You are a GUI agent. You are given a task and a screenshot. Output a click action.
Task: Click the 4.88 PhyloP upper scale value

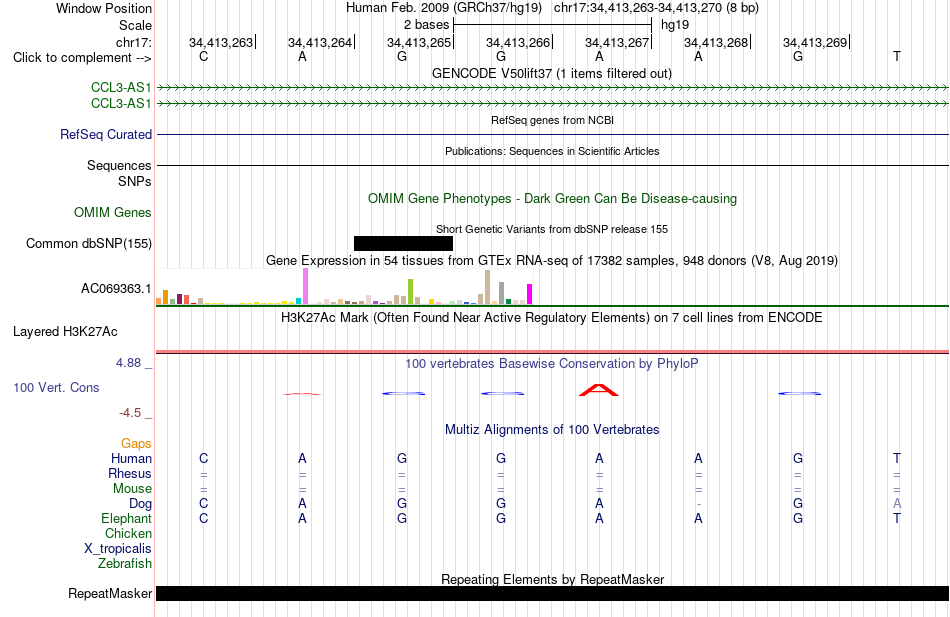click(x=128, y=362)
